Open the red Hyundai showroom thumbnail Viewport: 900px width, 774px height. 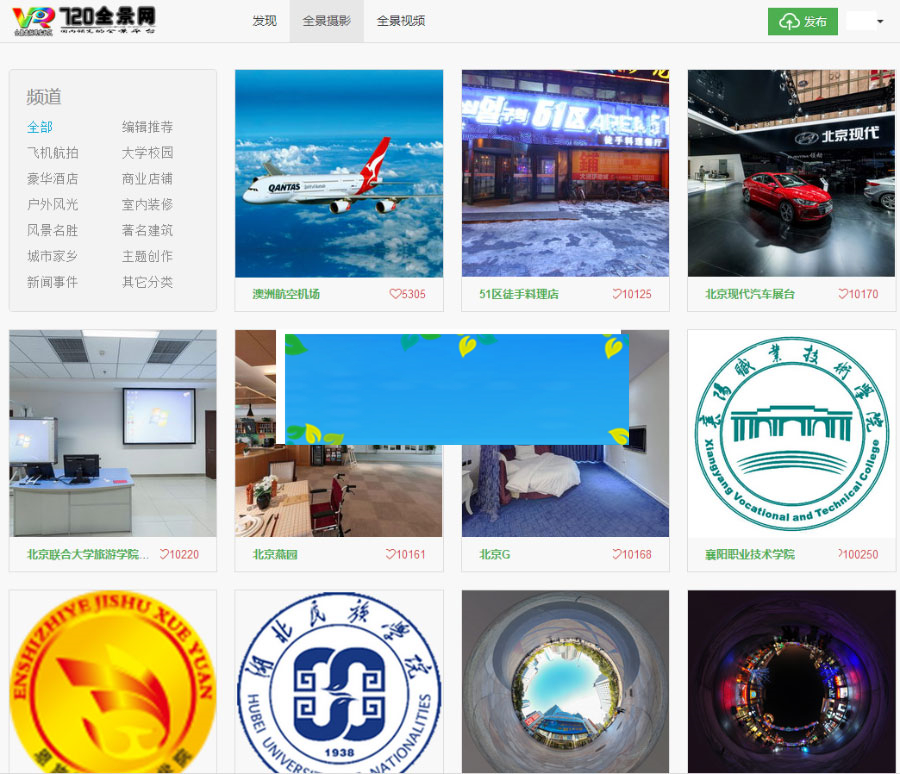pos(791,172)
